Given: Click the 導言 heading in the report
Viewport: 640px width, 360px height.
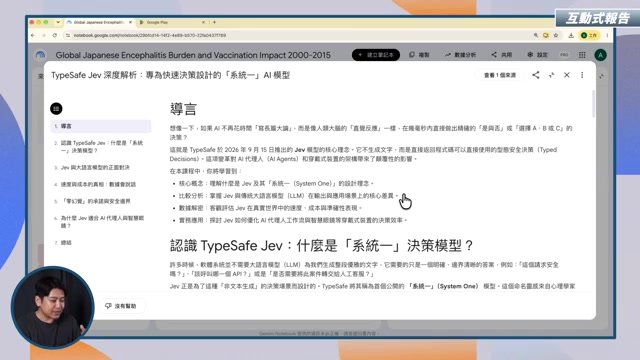Looking at the screenshot, I should pos(184,109).
